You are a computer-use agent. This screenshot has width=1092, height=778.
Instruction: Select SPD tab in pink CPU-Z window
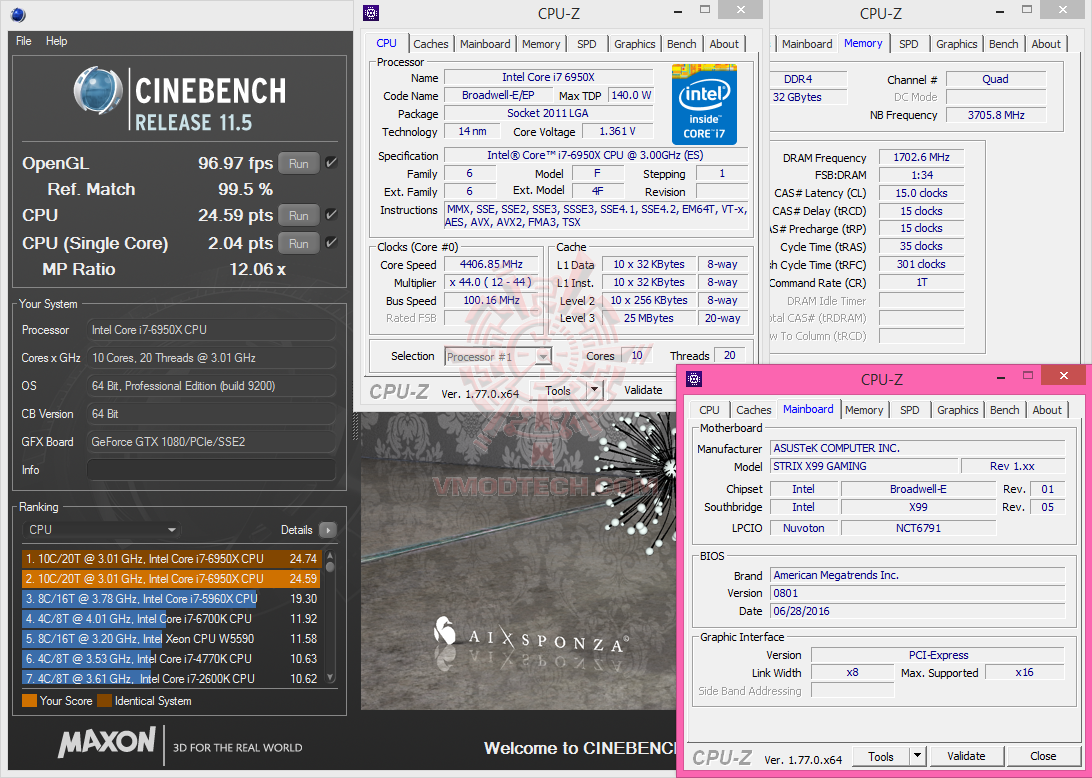coord(910,410)
